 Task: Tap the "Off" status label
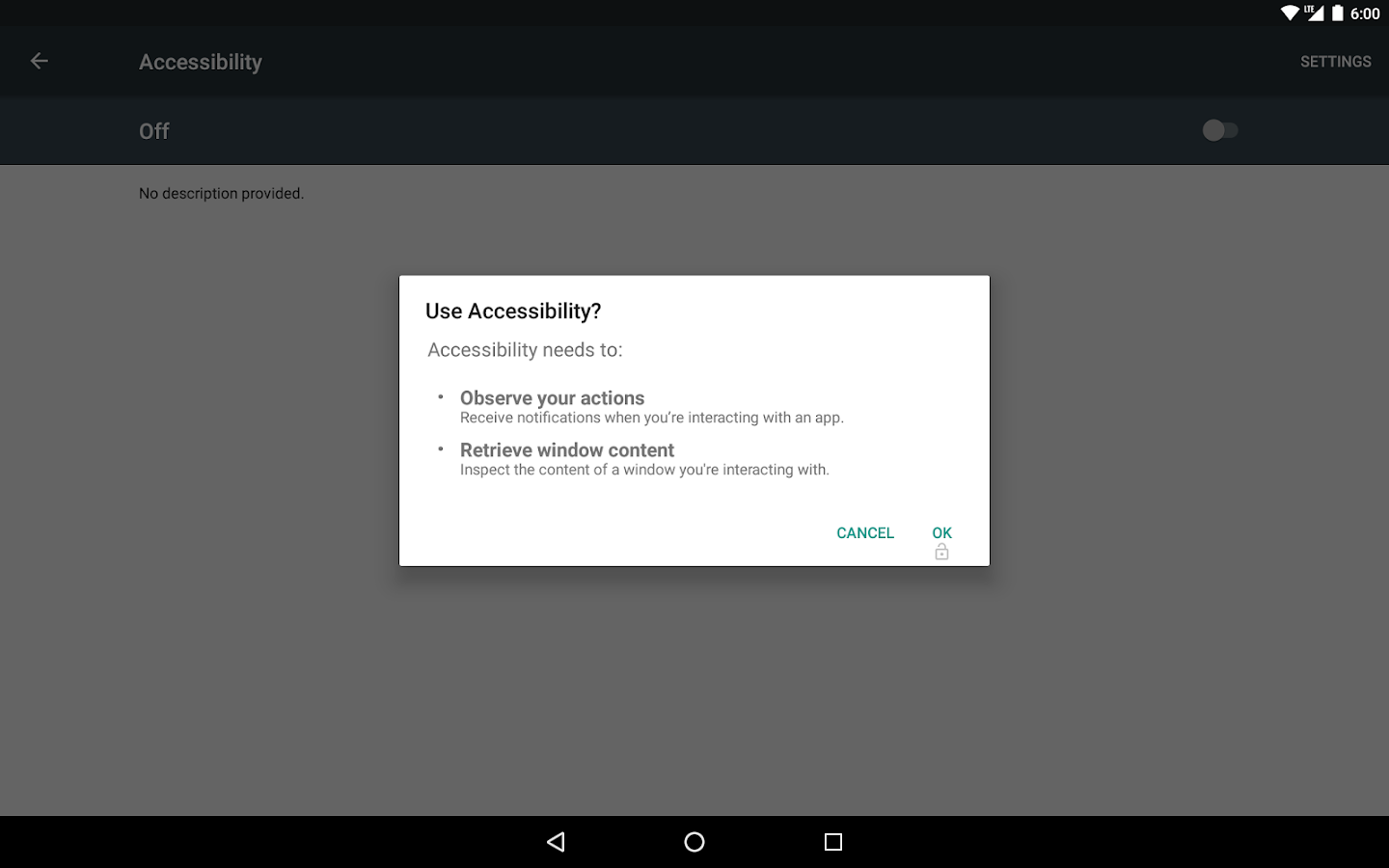click(154, 131)
